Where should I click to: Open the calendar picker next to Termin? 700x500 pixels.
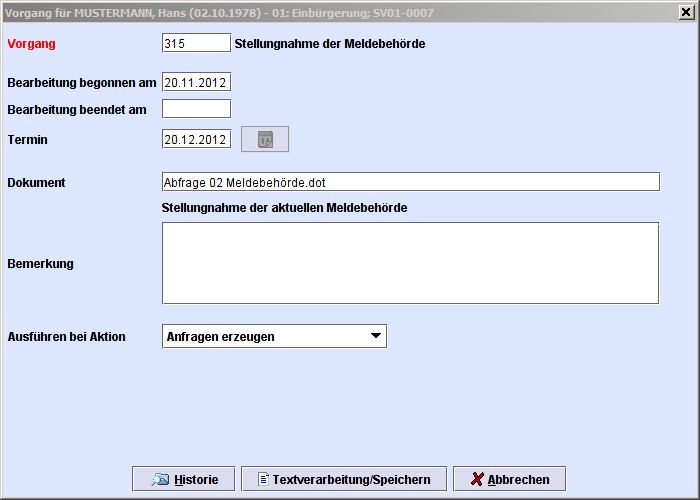(x=265, y=139)
